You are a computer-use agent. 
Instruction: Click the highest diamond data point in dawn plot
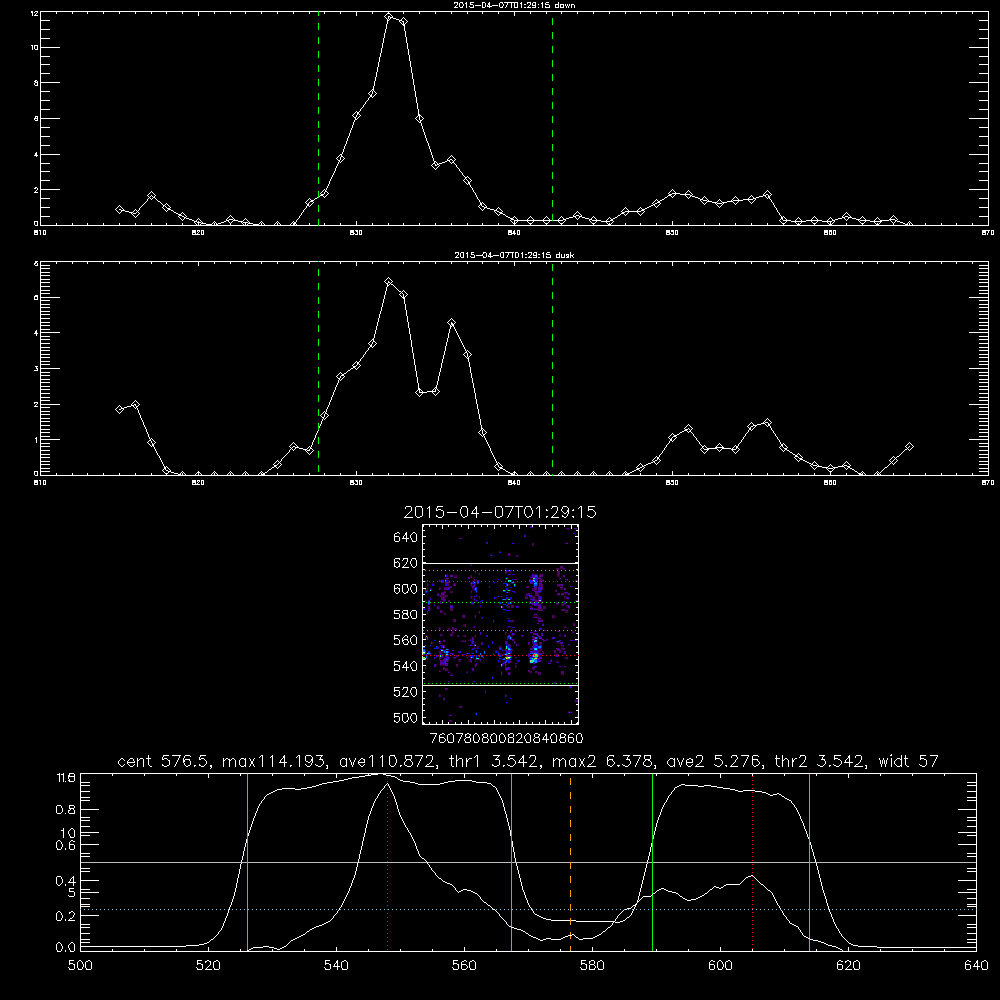pos(388,17)
